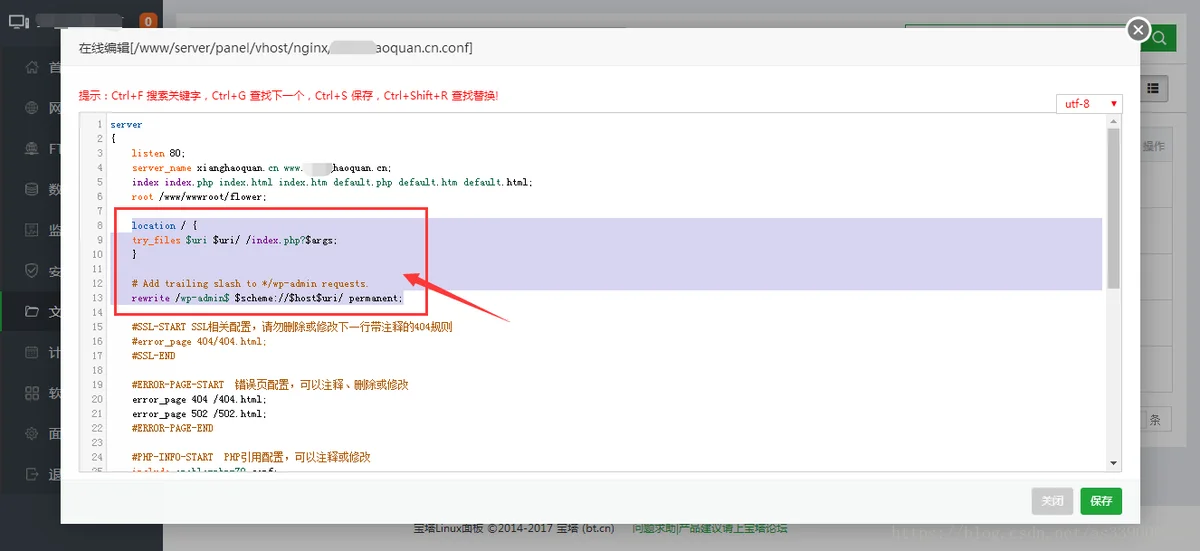Open the scheduled tasks (计) sidebar icon
The height and width of the screenshot is (551, 1200).
tap(32, 352)
